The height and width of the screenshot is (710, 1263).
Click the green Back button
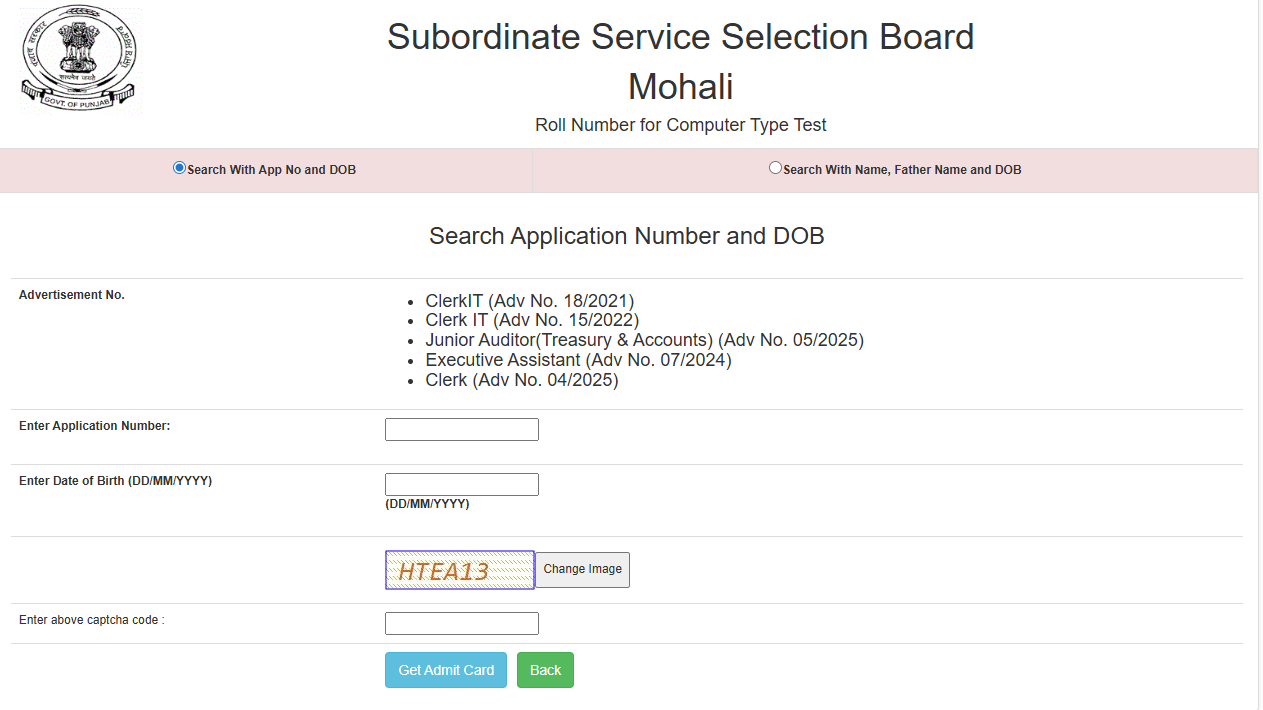pyautogui.click(x=545, y=669)
